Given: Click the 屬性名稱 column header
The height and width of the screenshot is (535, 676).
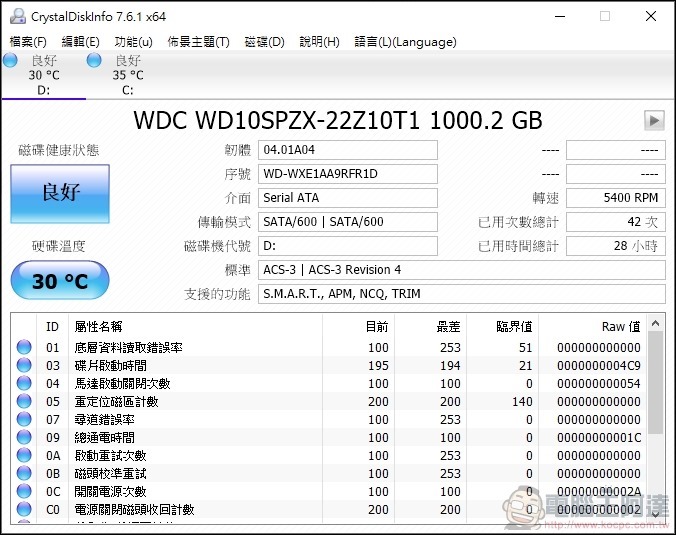Looking at the screenshot, I should [195, 326].
